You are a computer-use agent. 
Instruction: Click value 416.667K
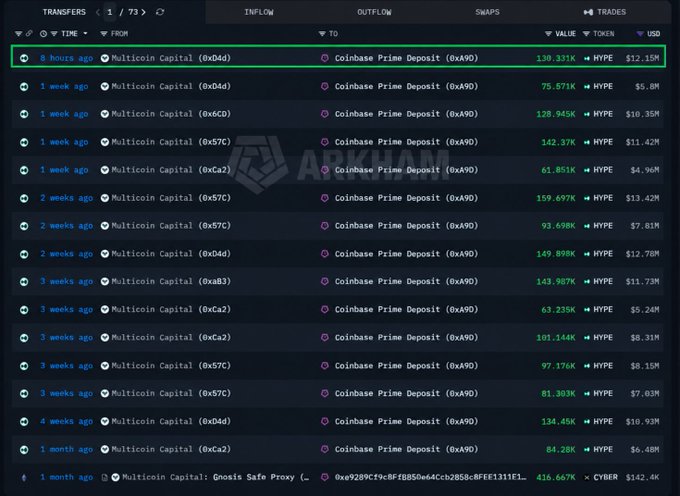(556, 477)
